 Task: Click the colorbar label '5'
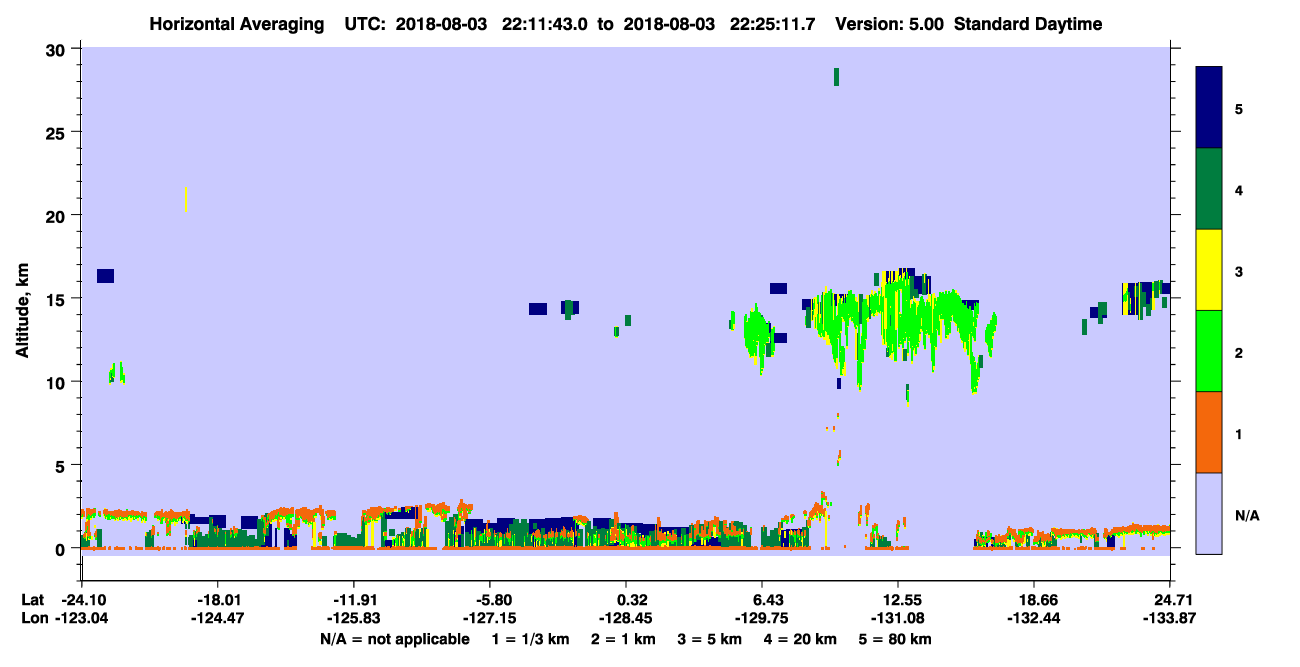(1239, 109)
